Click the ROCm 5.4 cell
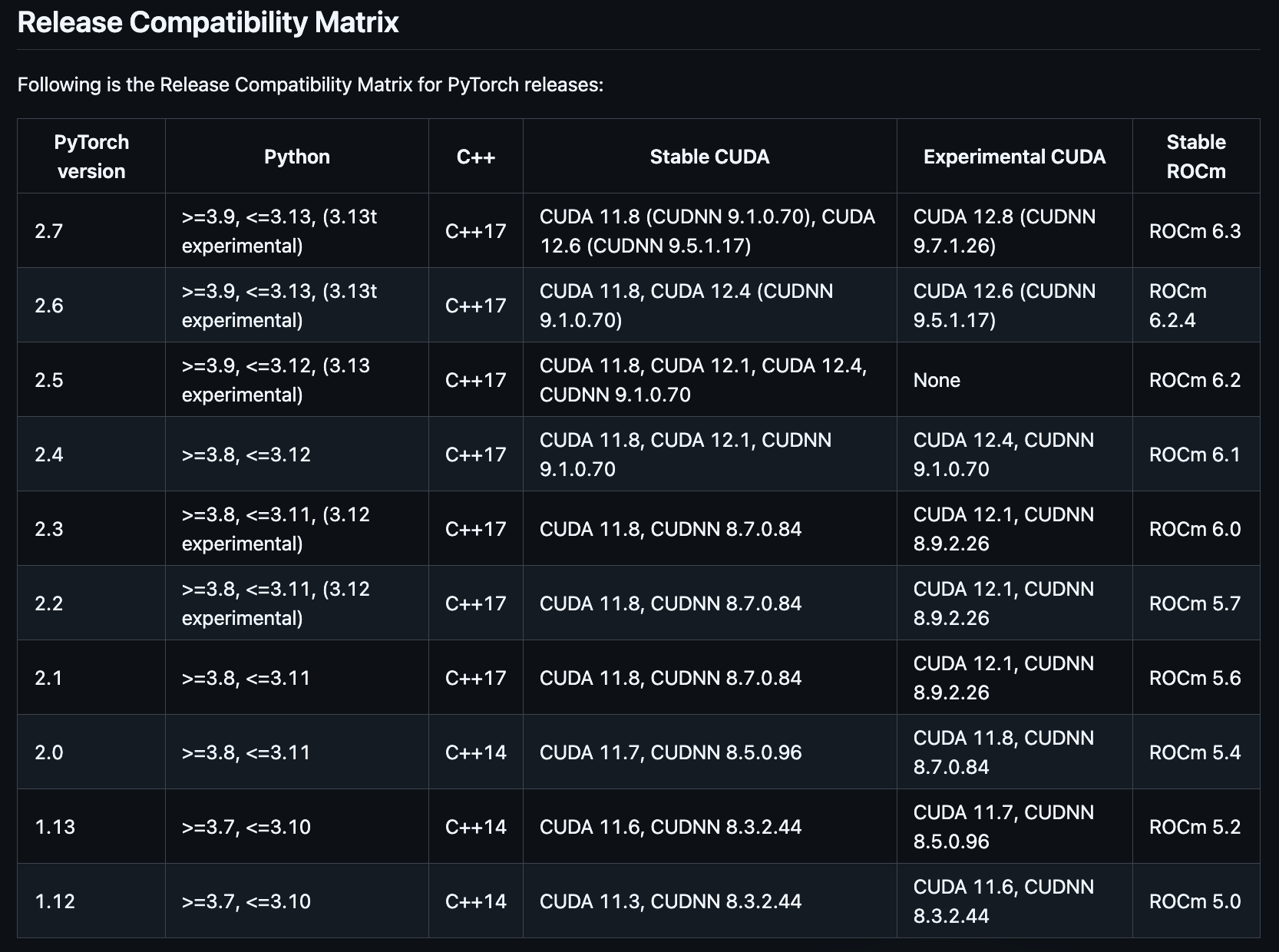This screenshot has width=1279, height=952. (1196, 752)
